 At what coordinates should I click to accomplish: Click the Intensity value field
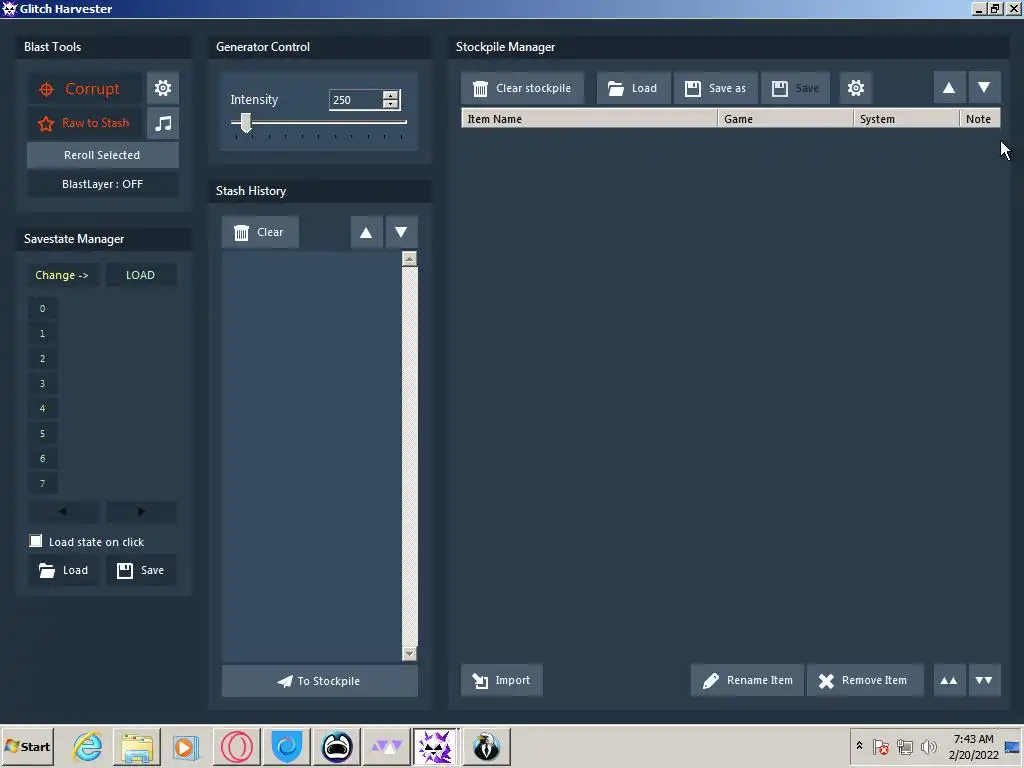356,100
